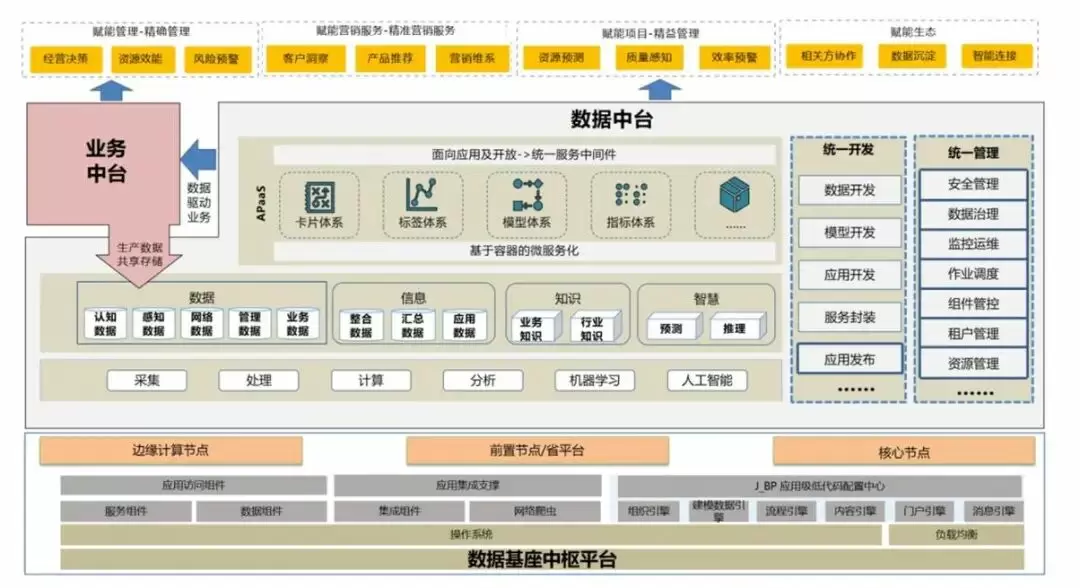Click the 边缘计算节点 orange bar
1080x588 pixels.
pyautogui.click(x=170, y=451)
